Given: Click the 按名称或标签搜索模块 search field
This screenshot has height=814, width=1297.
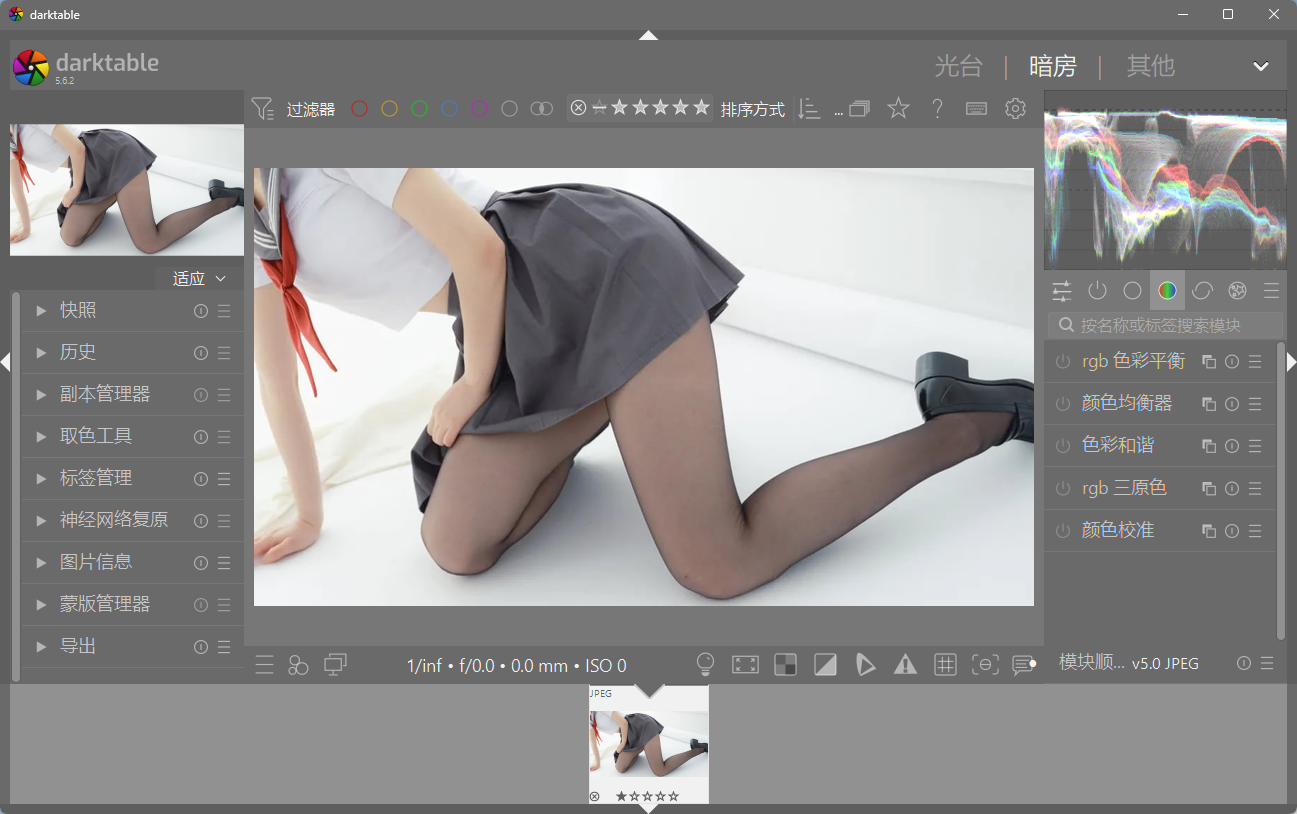Looking at the screenshot, I should point(1165,325).
